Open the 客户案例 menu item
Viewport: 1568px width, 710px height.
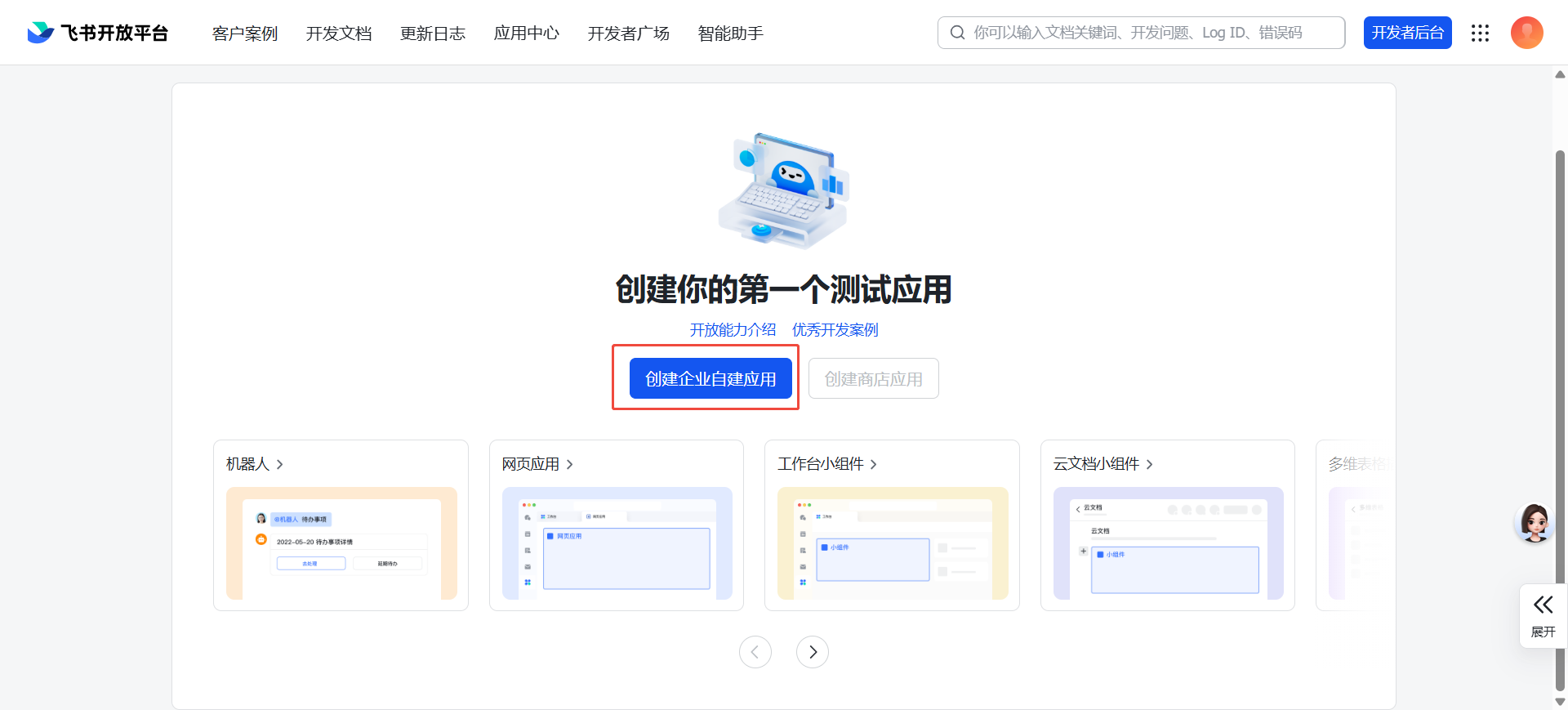pyautogui.click(x=245, y=33)
